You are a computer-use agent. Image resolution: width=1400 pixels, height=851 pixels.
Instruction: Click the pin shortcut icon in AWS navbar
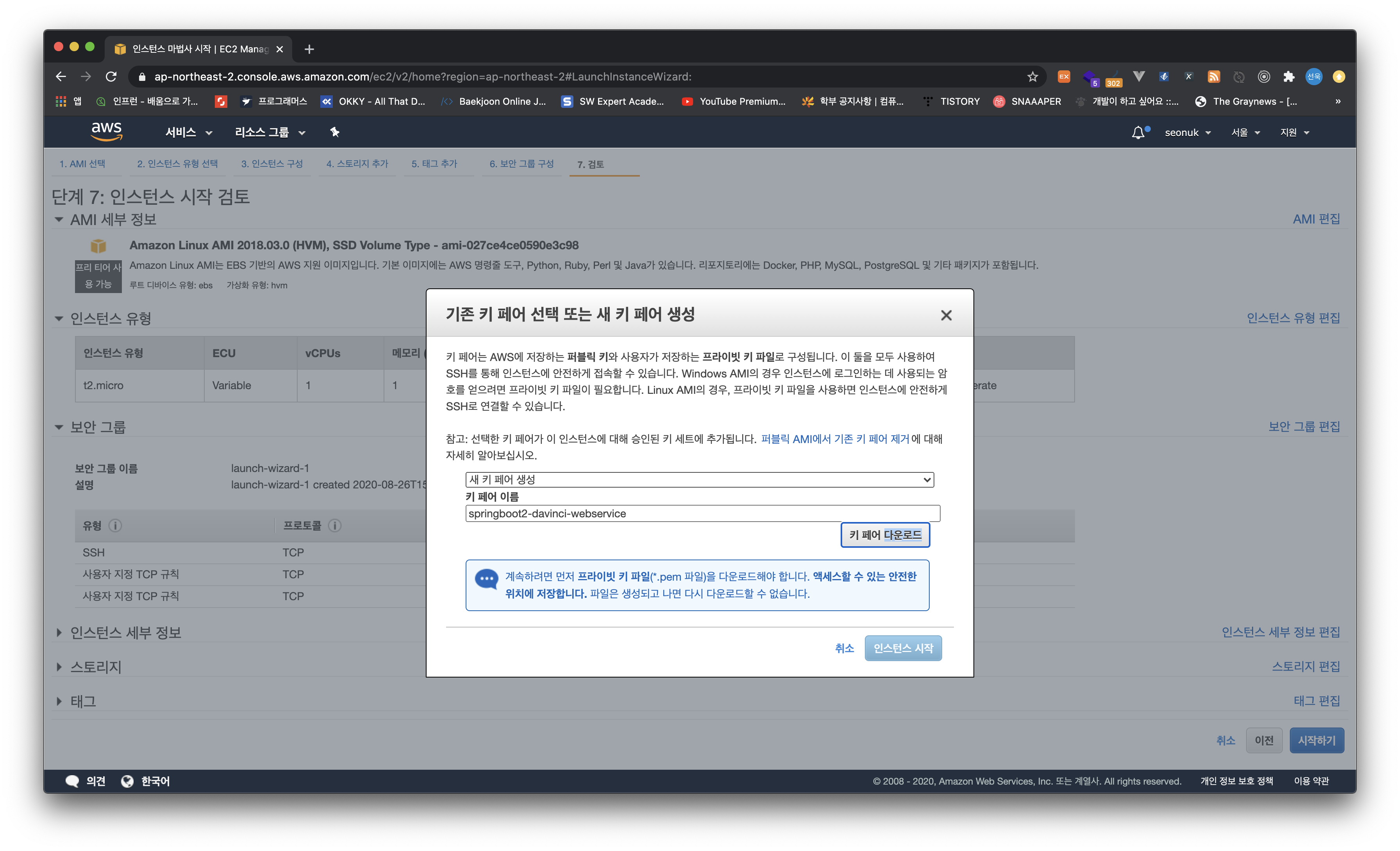335,132
